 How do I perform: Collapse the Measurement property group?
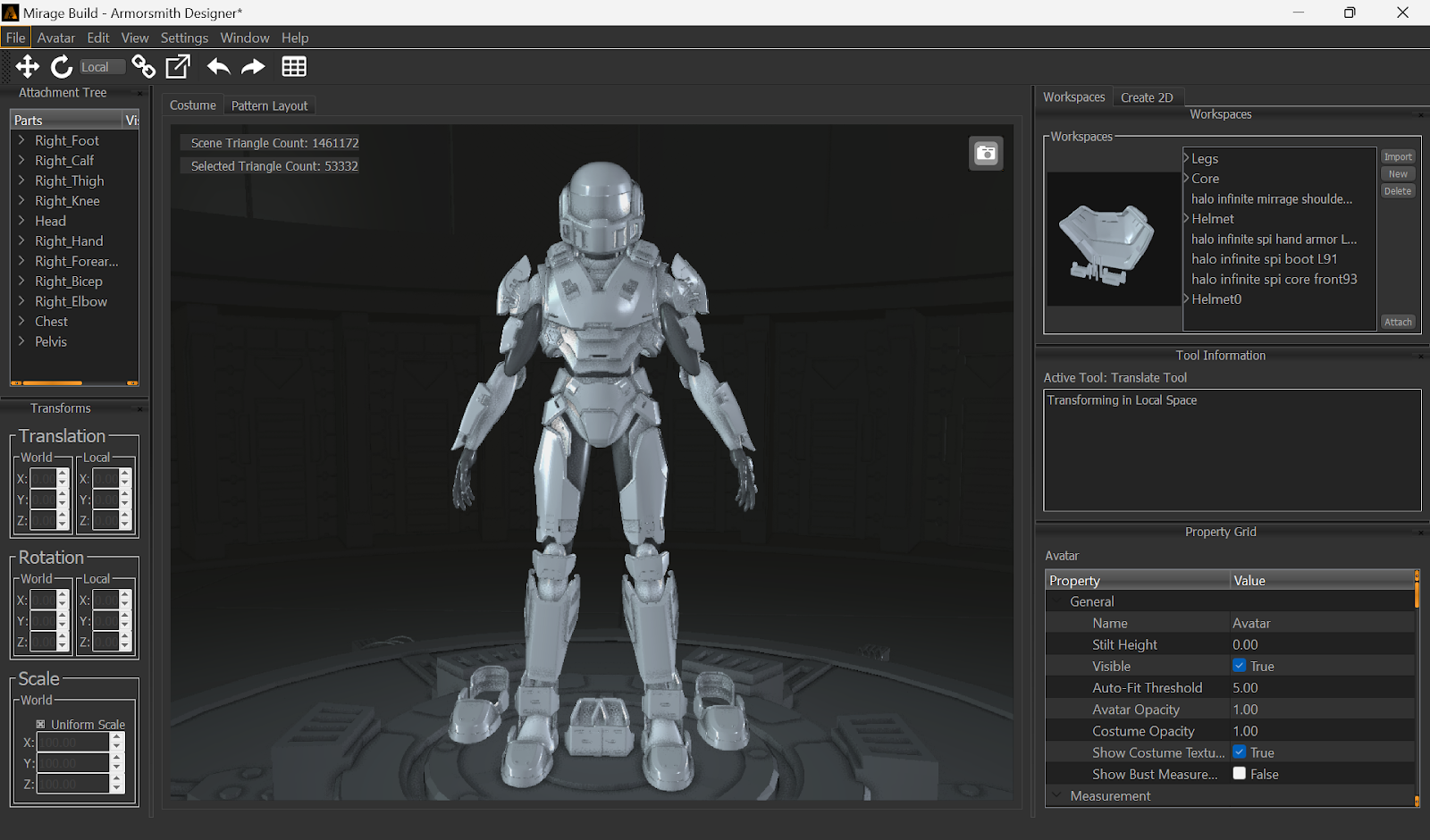tap(1057, 795)
